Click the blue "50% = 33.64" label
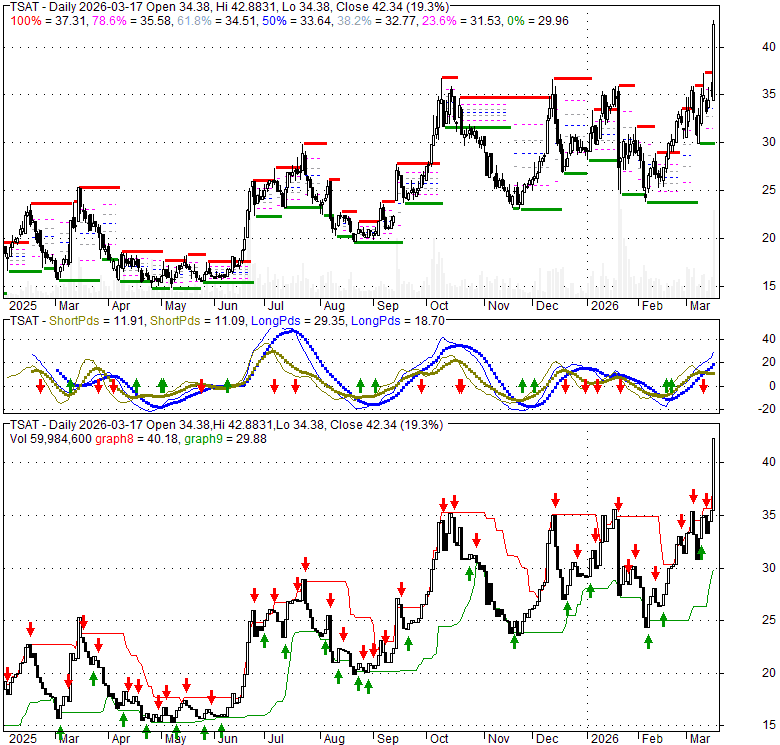 tap(297, 21)
